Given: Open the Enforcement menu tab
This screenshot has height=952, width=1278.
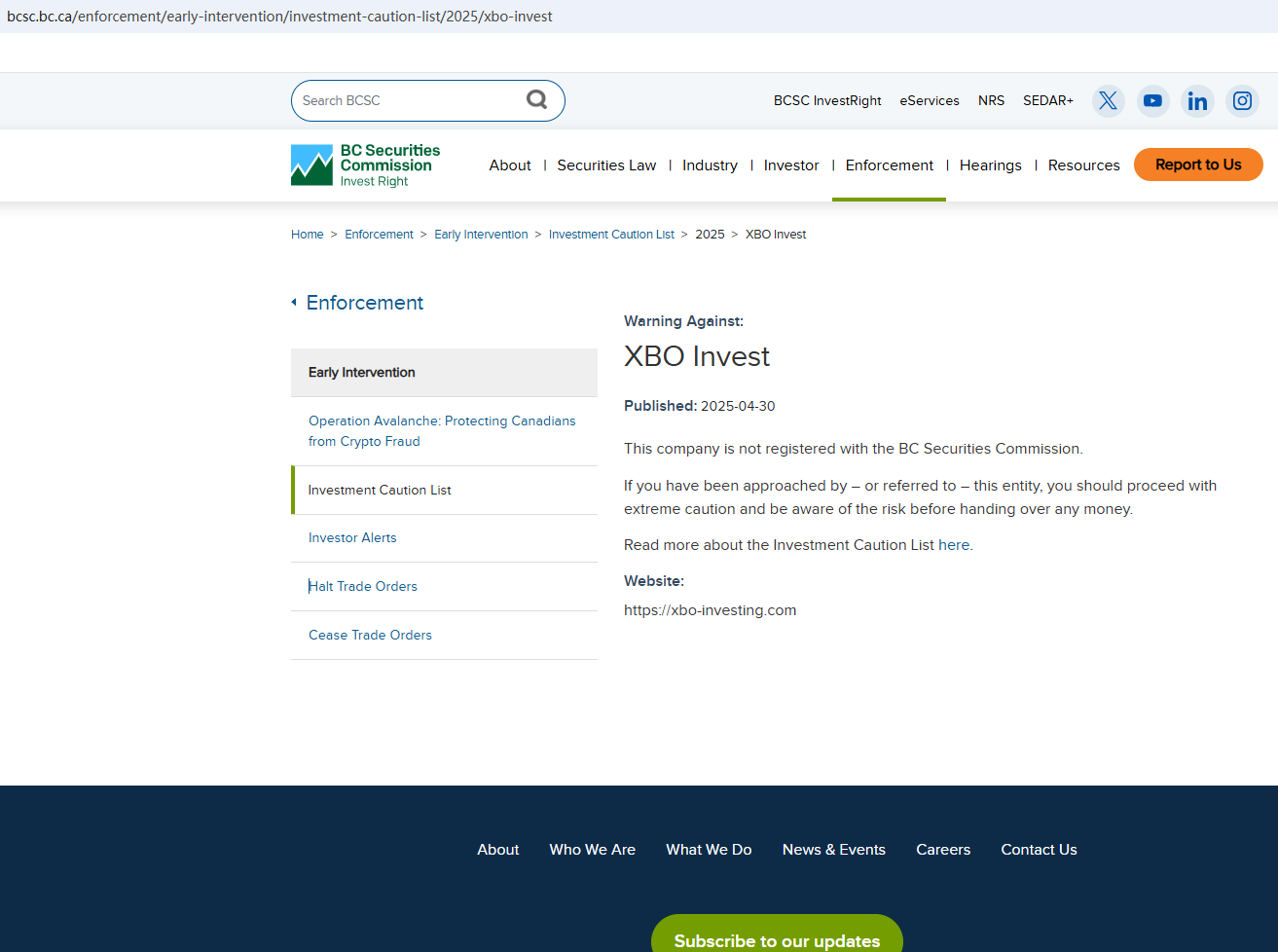Looking at the screenshot, I should [889, 165].
